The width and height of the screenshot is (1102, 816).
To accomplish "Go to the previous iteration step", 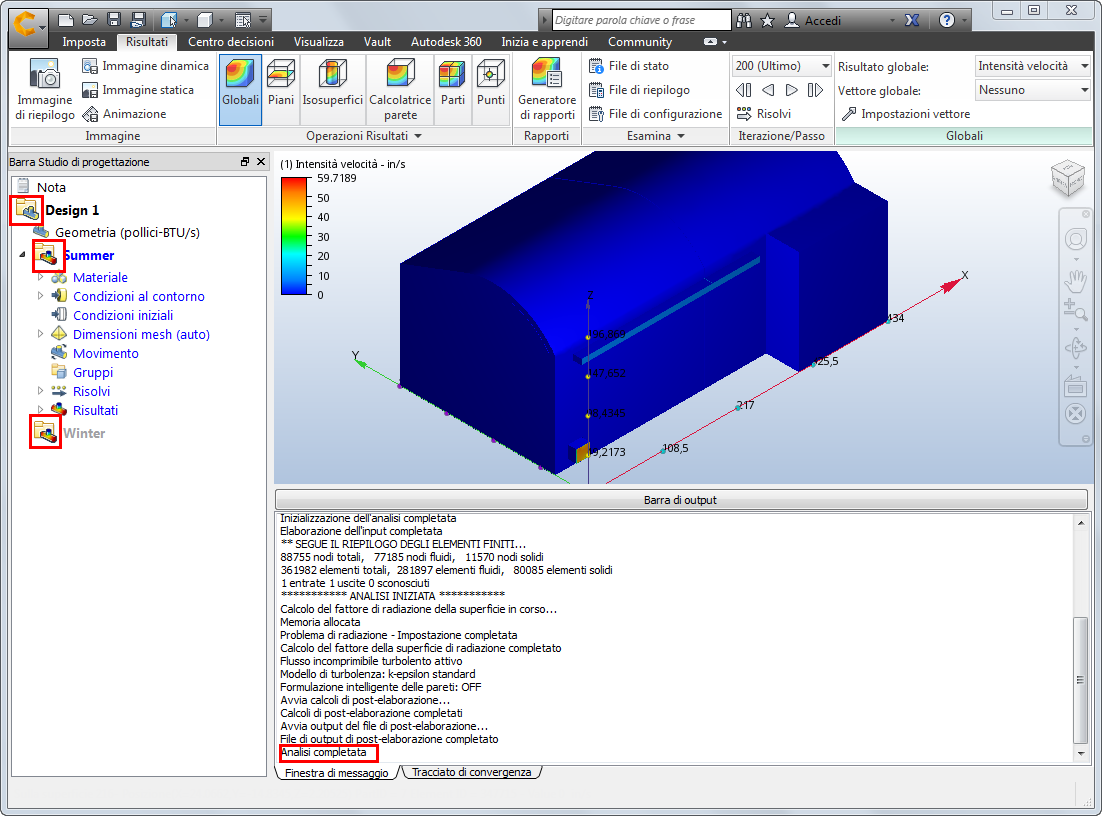I will click(768, 90).
